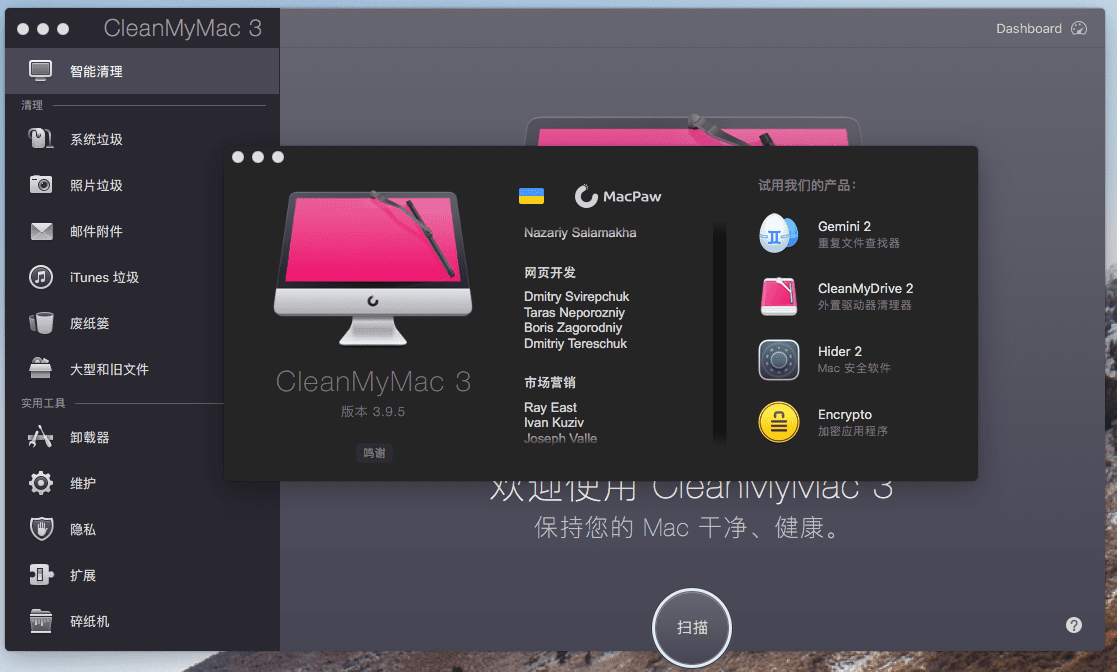This screenshot has height=672, width=1117.
Task: Click the name Nazariy Salamakha in credits
Action: 580,232
